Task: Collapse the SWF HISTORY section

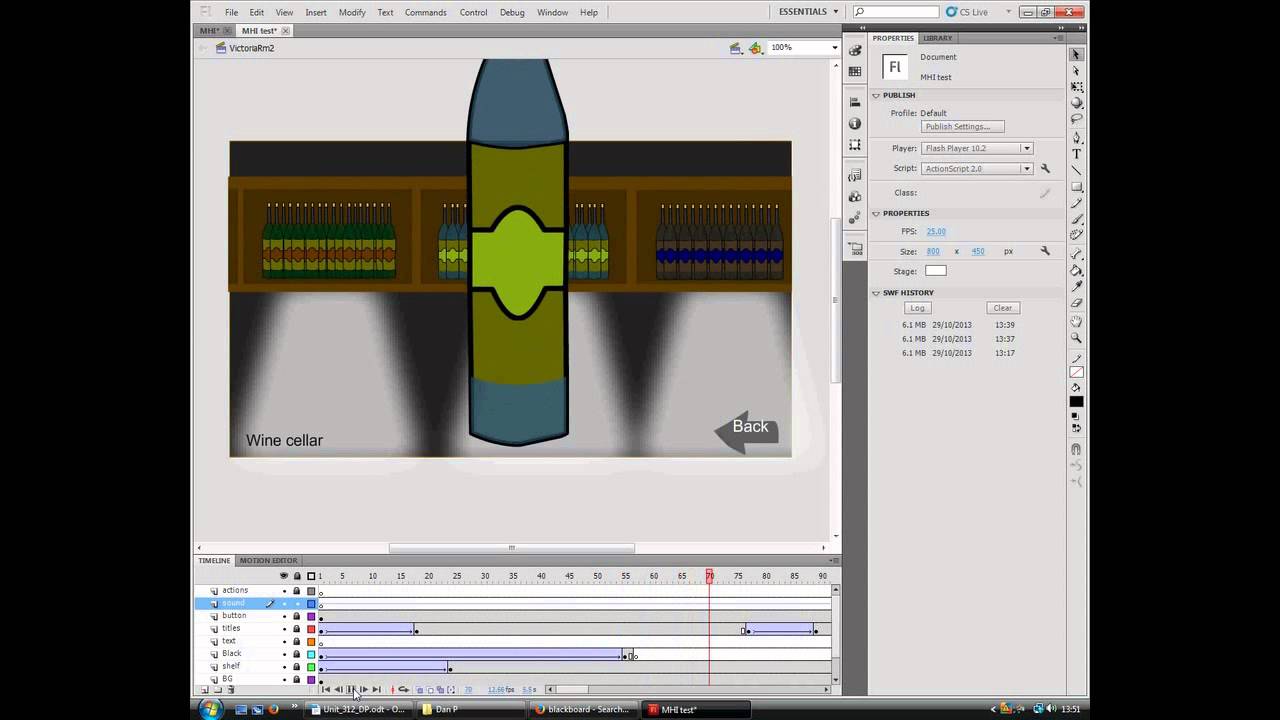Action: (876, 293)
